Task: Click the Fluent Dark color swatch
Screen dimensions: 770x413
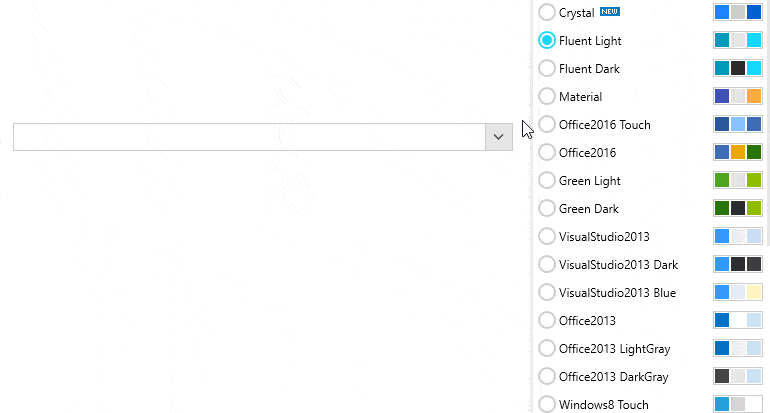Action: (738, 68)
